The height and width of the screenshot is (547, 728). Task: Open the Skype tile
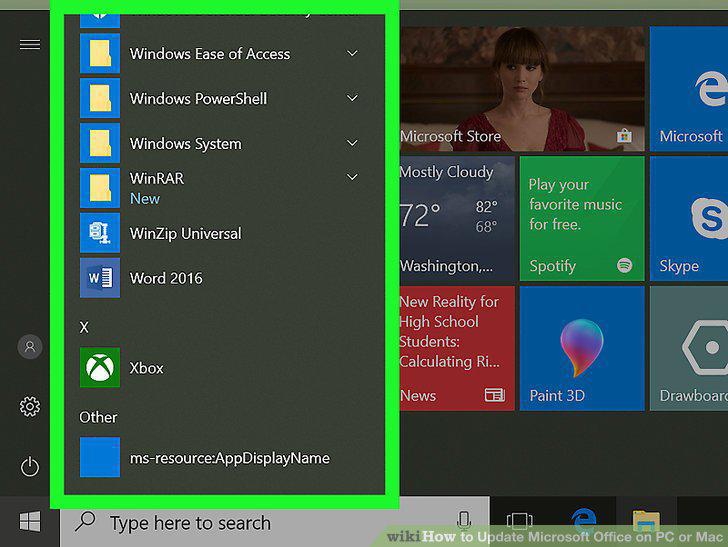(689, 218)
